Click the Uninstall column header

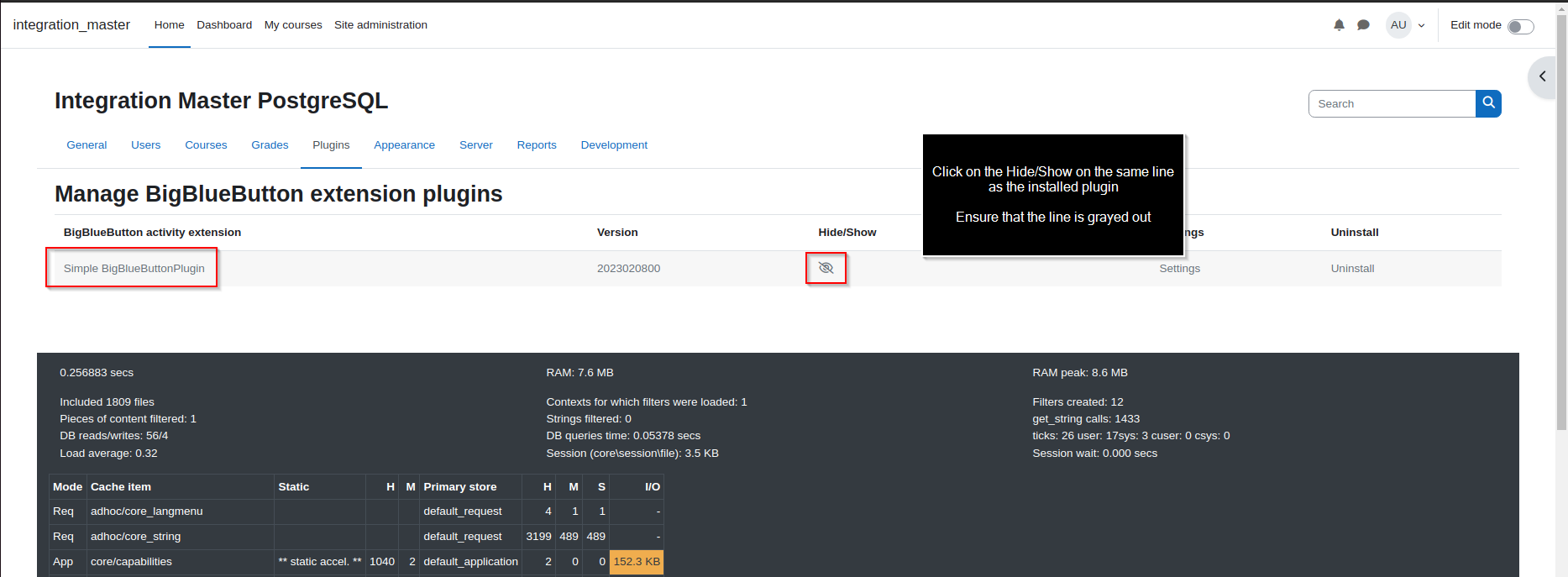[1354, 233]
